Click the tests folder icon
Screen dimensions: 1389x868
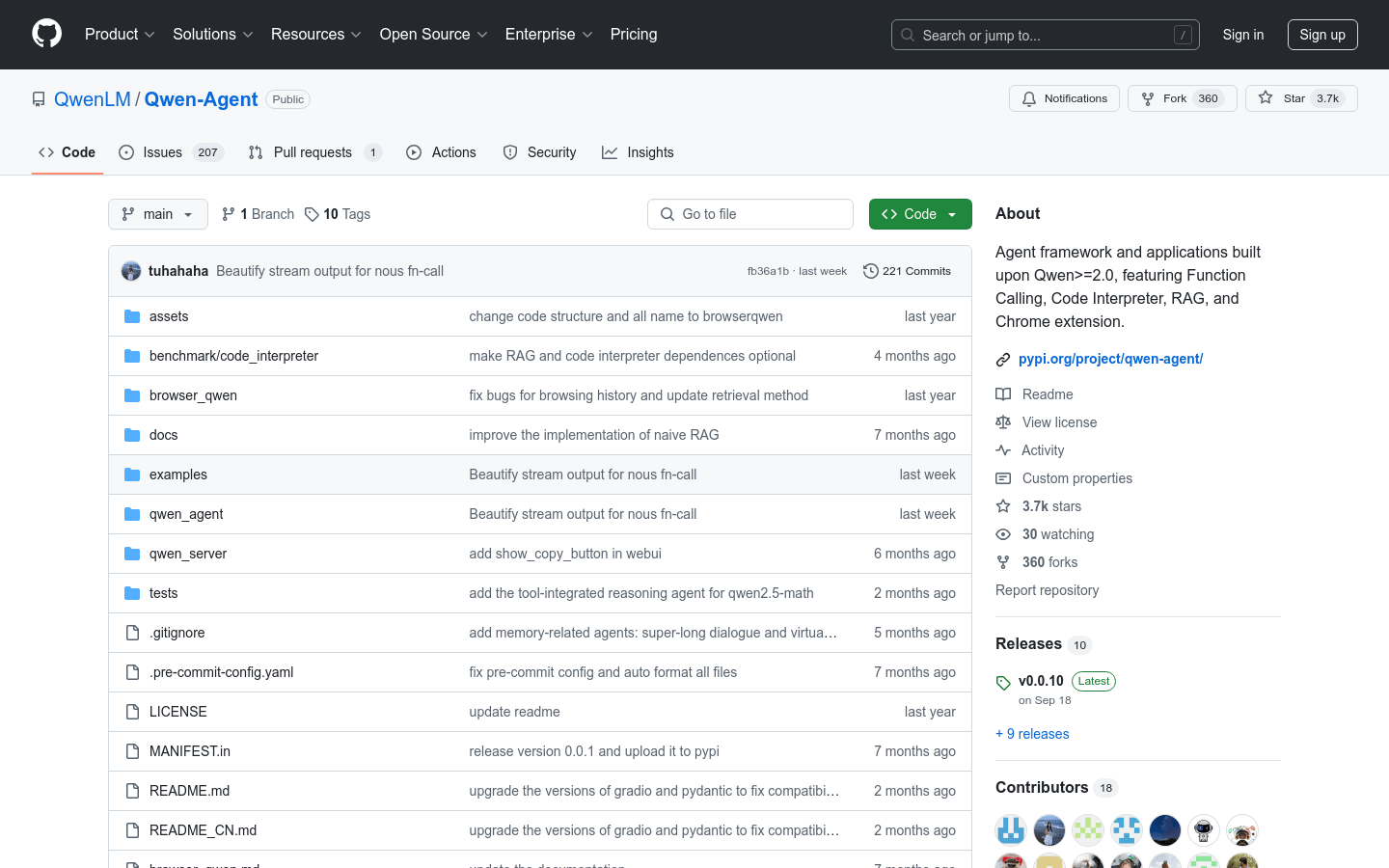point(132,593)
